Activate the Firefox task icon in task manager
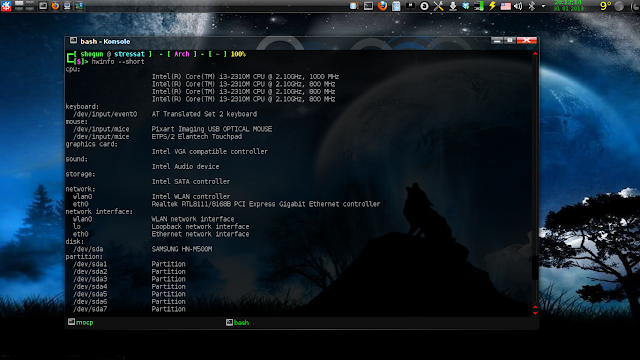Image resolution: width=640 pixels, height=360 pixels. pyautogui.click(x=382, y=6)
